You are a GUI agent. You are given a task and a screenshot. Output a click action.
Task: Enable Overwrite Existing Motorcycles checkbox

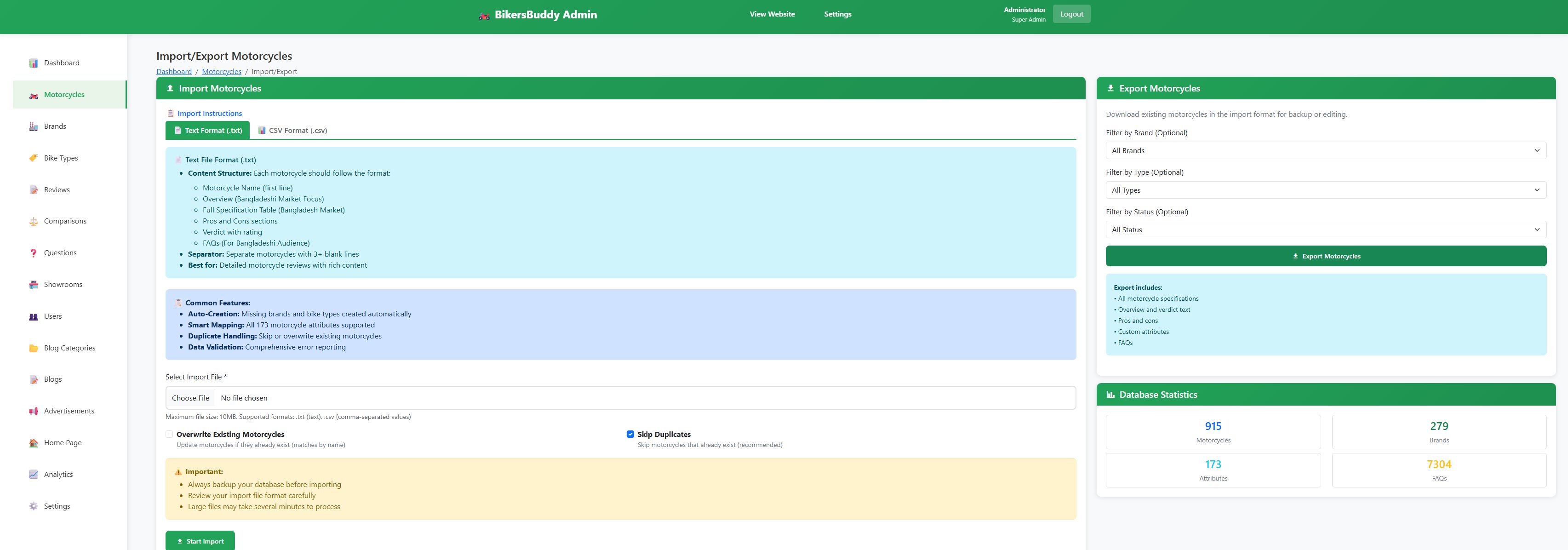click(169, 434)
